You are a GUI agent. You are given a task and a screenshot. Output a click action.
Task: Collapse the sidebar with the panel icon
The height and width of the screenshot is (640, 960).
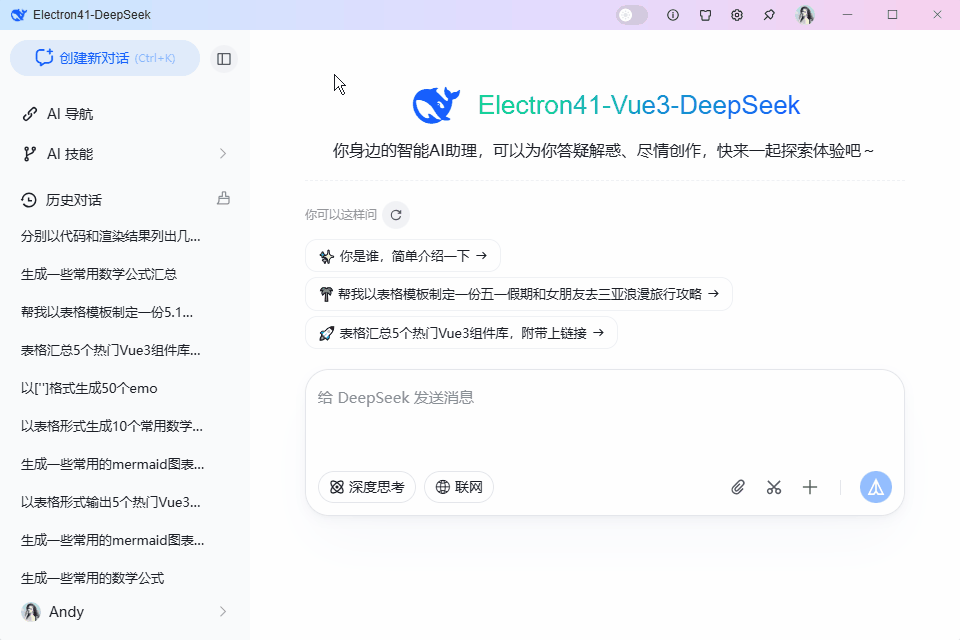pyautogui.click(x=223, y=58)
